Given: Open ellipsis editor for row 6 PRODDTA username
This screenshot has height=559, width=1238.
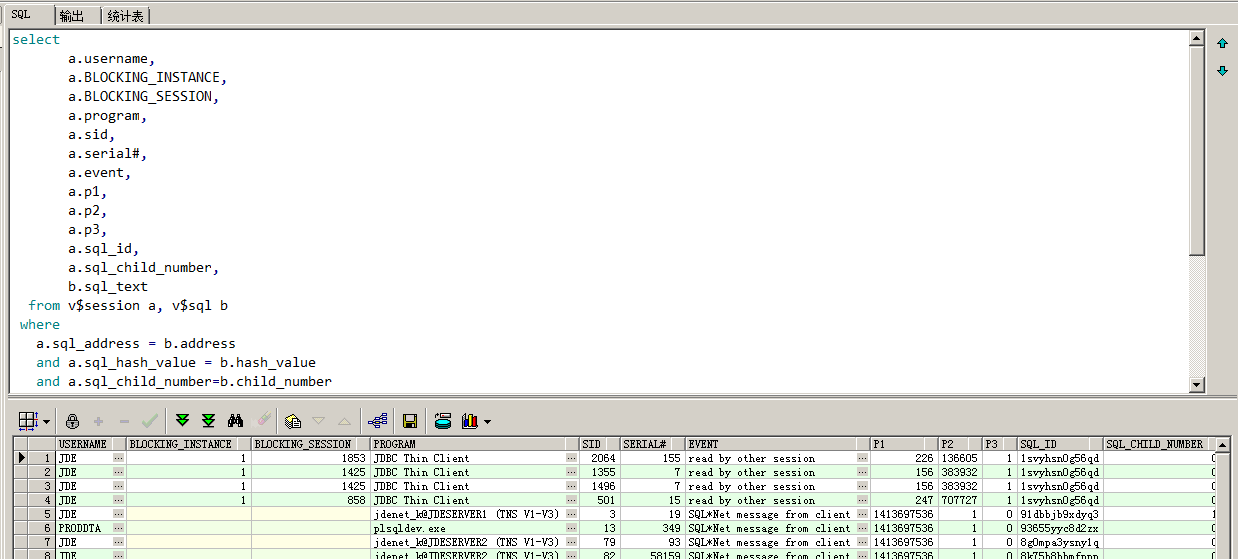Looking at the screenshot, I should pyautogui.click(x=119, y=528).
